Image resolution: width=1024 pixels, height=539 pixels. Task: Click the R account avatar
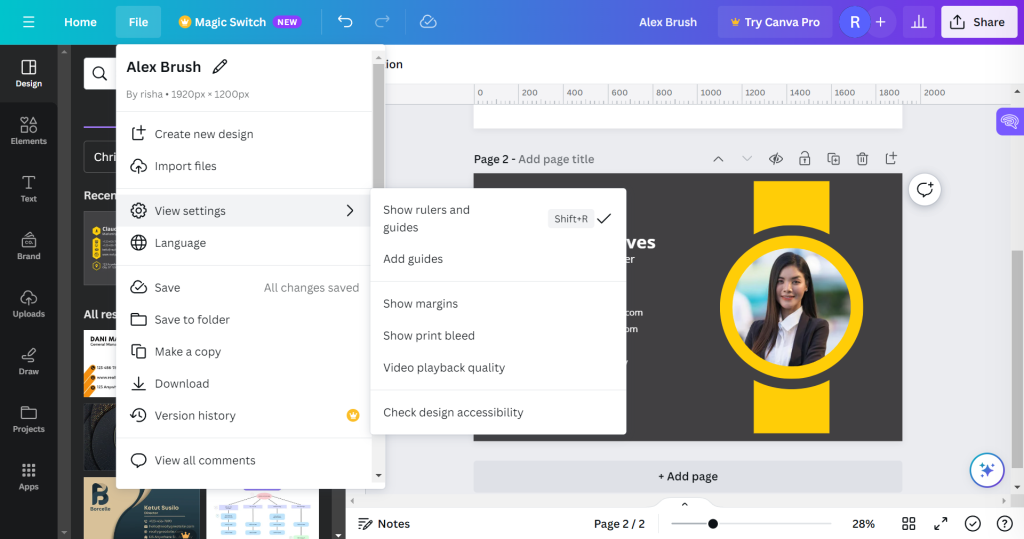pyautogui.click(x=854, y=22)
